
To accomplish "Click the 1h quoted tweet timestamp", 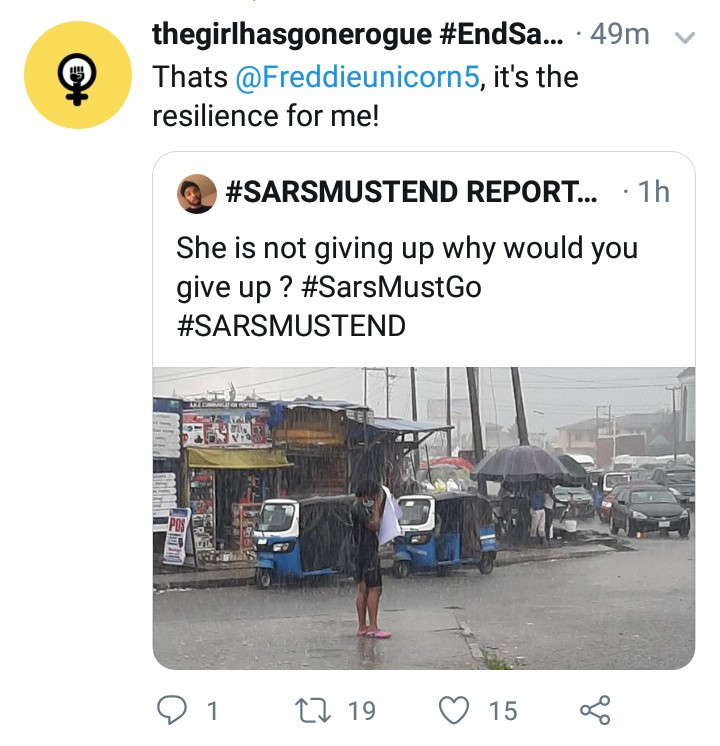I will coord(653,192).
